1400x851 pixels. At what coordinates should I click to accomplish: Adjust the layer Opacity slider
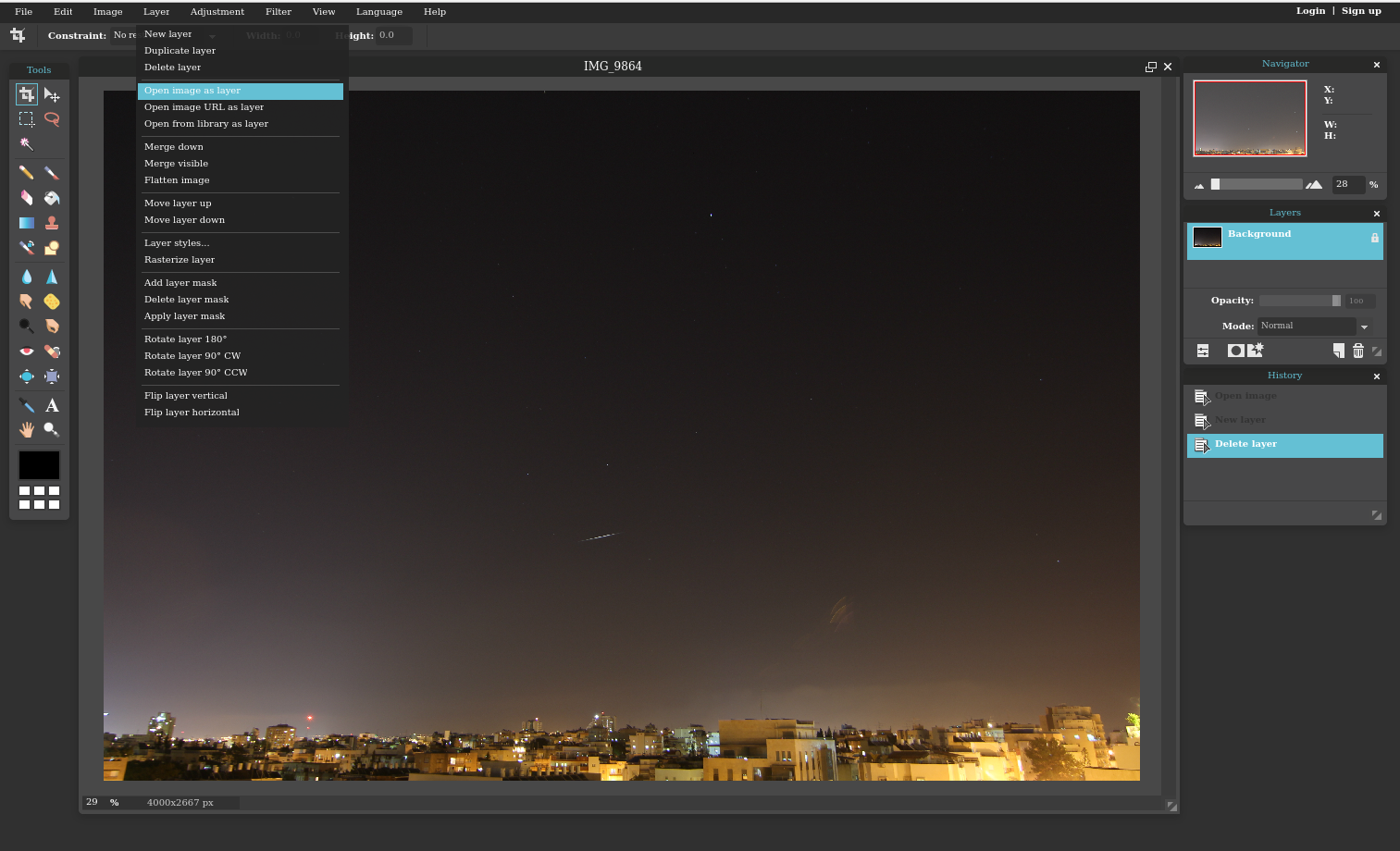coord(1300,301)
